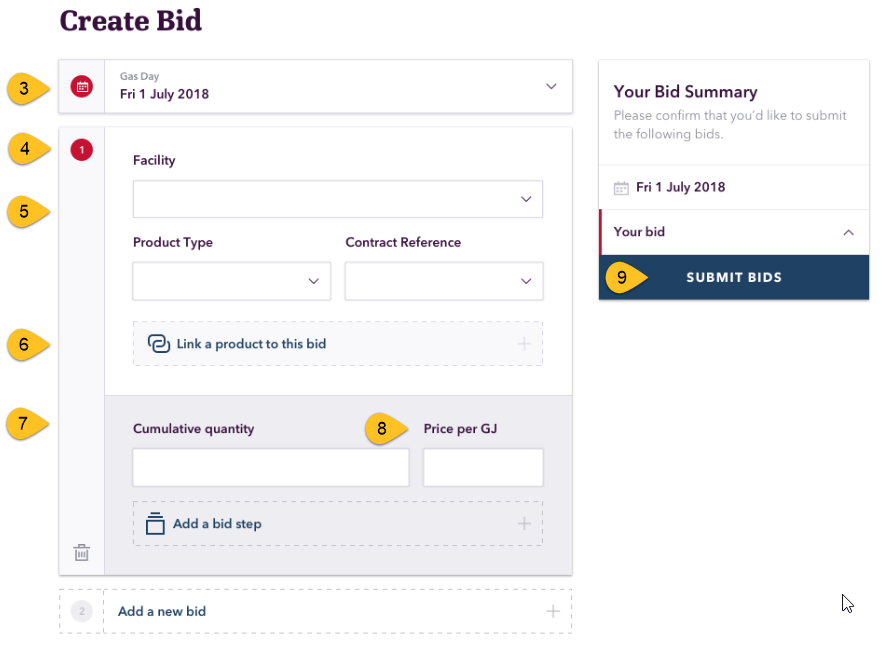This screenshot has height=654, width=891.
Task: Open the Facility dropdown
Action: (x=338, y=199)
